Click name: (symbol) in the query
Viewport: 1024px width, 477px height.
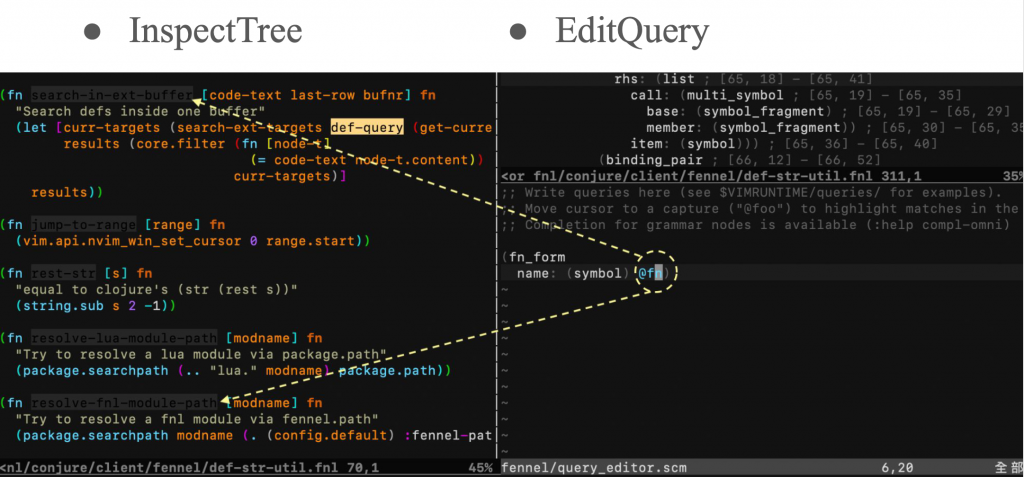(573, 274)
